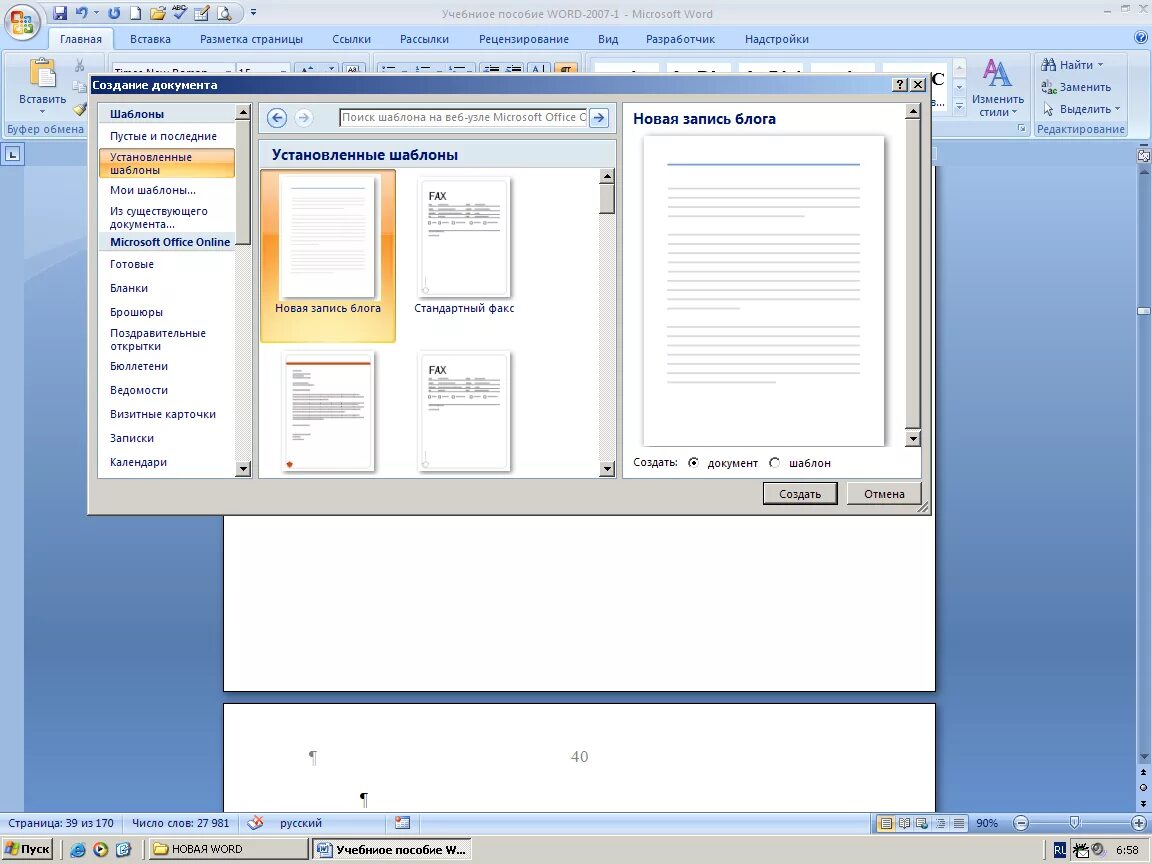This screenshot has width=1152, height=864.
Task: Click the draw table icon in quick access toolbar
Action: pos(202,13)
